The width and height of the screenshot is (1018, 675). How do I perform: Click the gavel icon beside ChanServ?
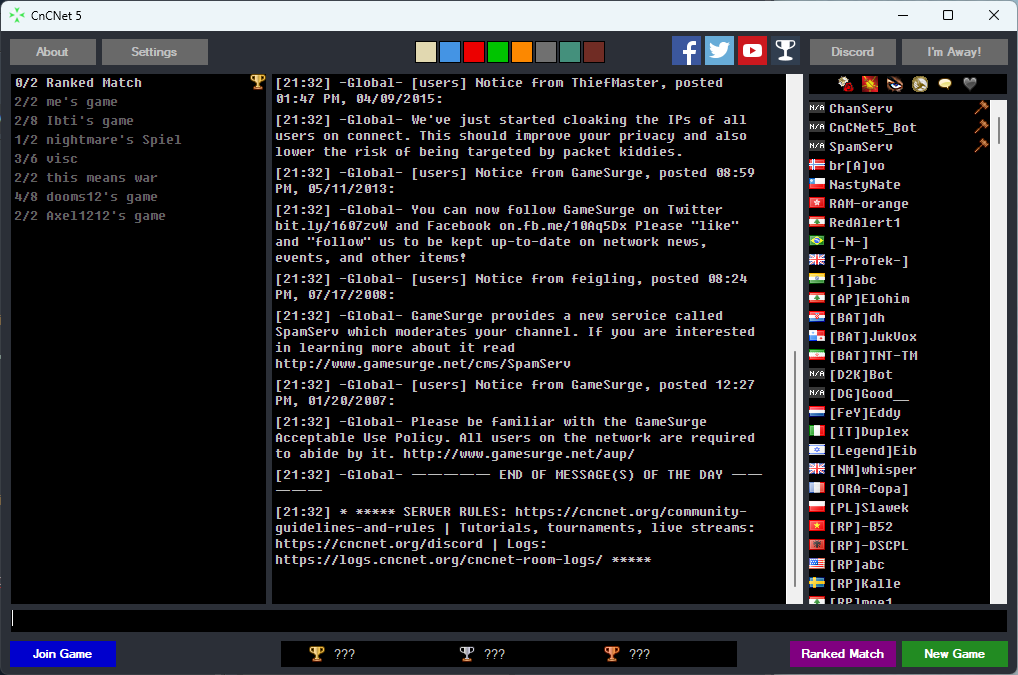pos(981,108)
